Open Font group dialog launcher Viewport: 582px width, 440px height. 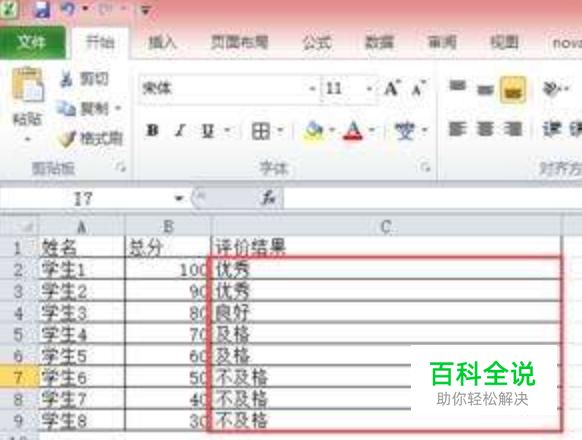(x=425, y=167)
